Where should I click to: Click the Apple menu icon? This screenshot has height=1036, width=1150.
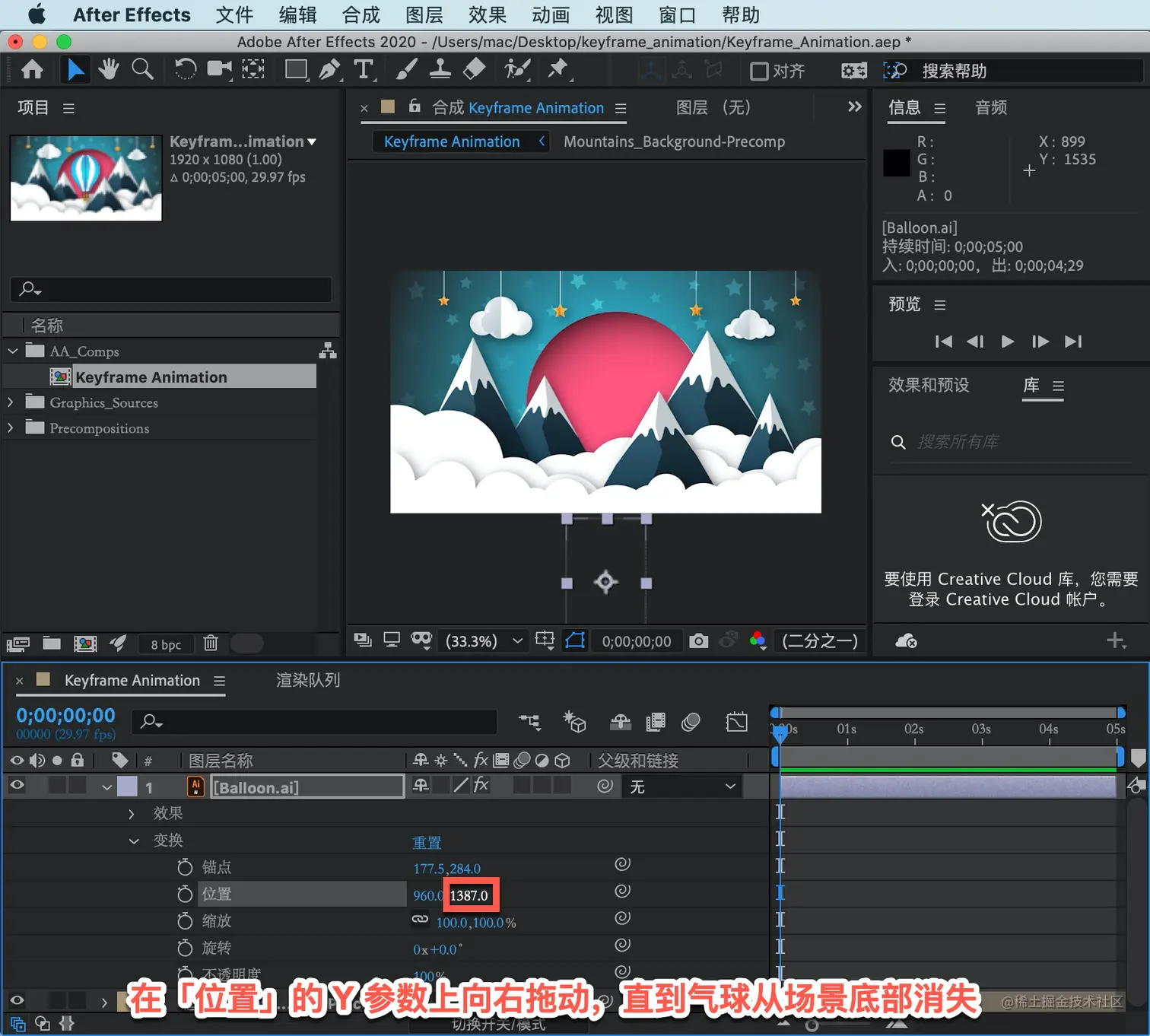(x=37, y=14)
